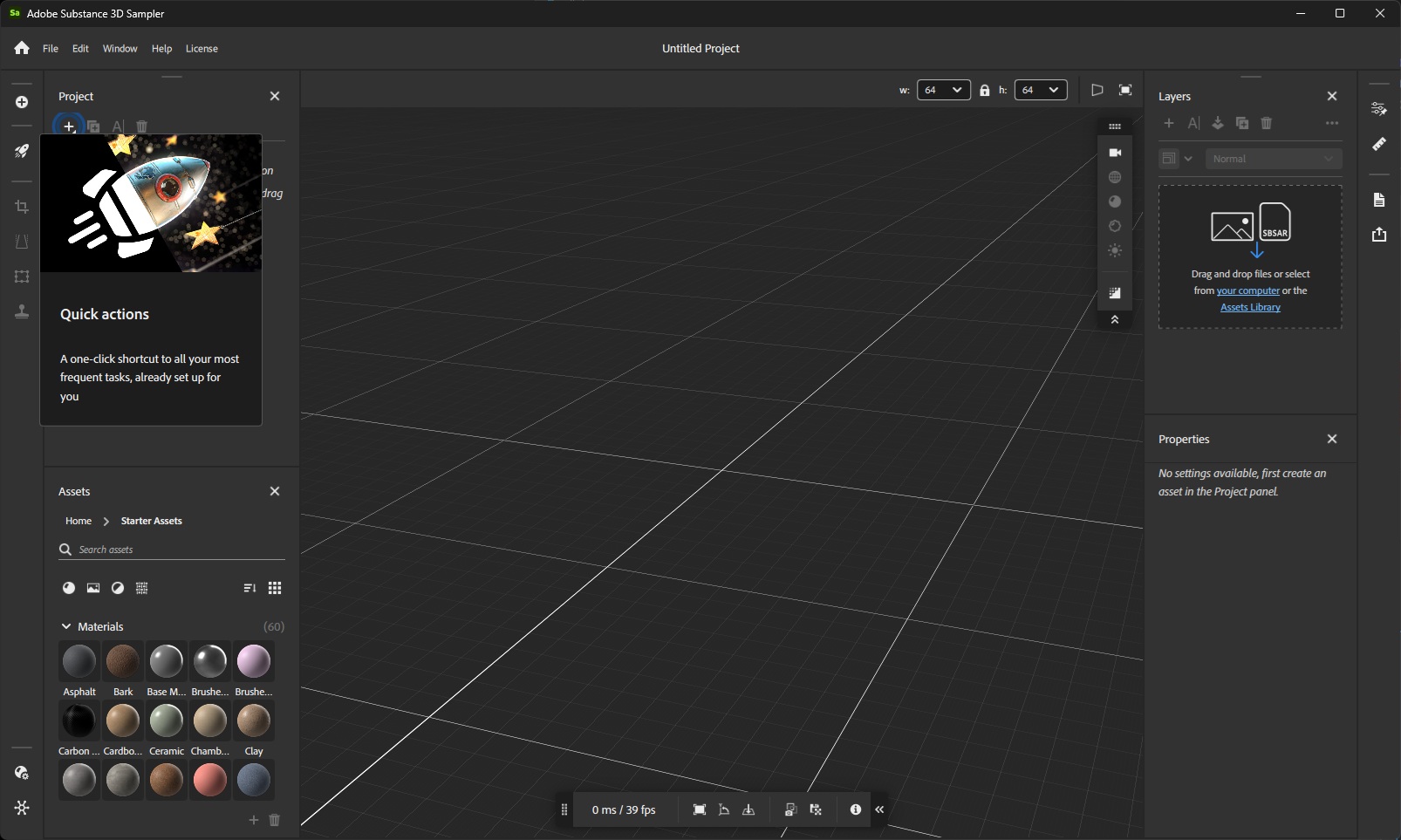This screenshot has width=1401, height=840.
Task: Select the pink material swatch in Assets
Action: click(254, 661)
